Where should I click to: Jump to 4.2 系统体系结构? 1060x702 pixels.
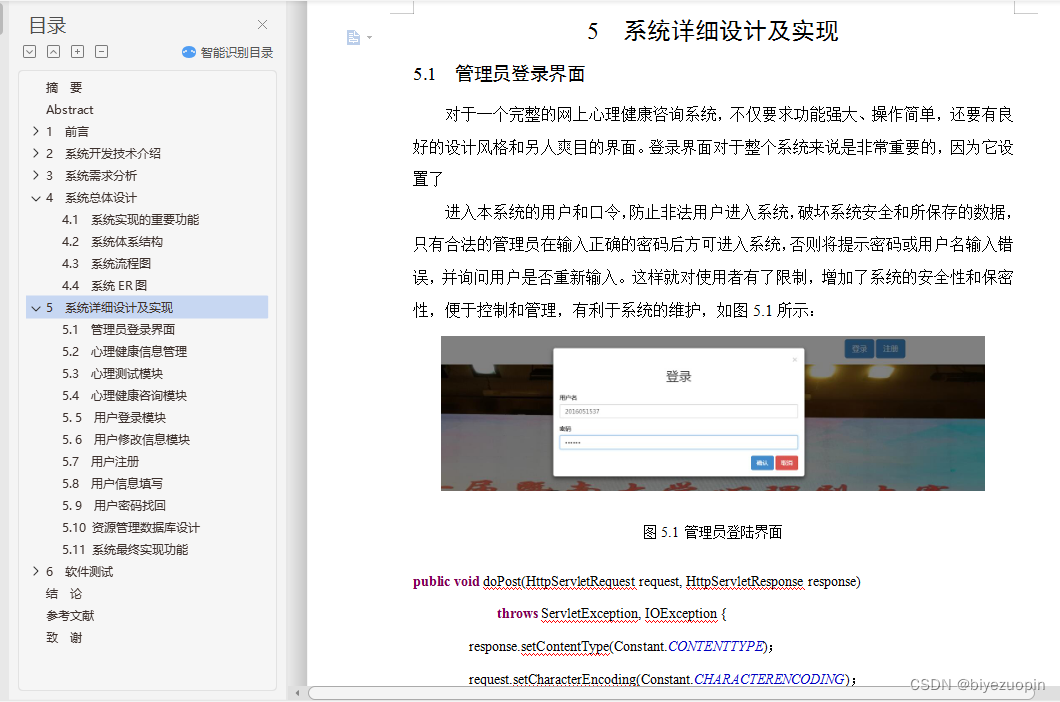tap(112, 241)
